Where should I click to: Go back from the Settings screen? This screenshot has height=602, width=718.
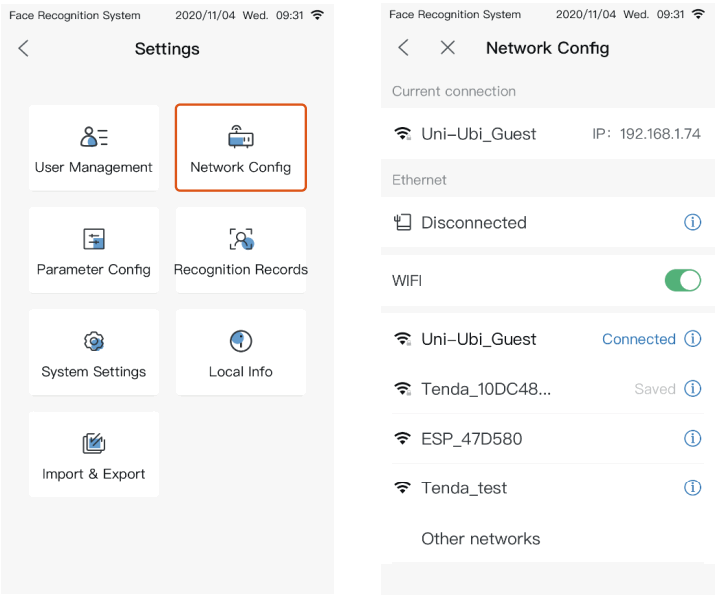tap(24, 49)
